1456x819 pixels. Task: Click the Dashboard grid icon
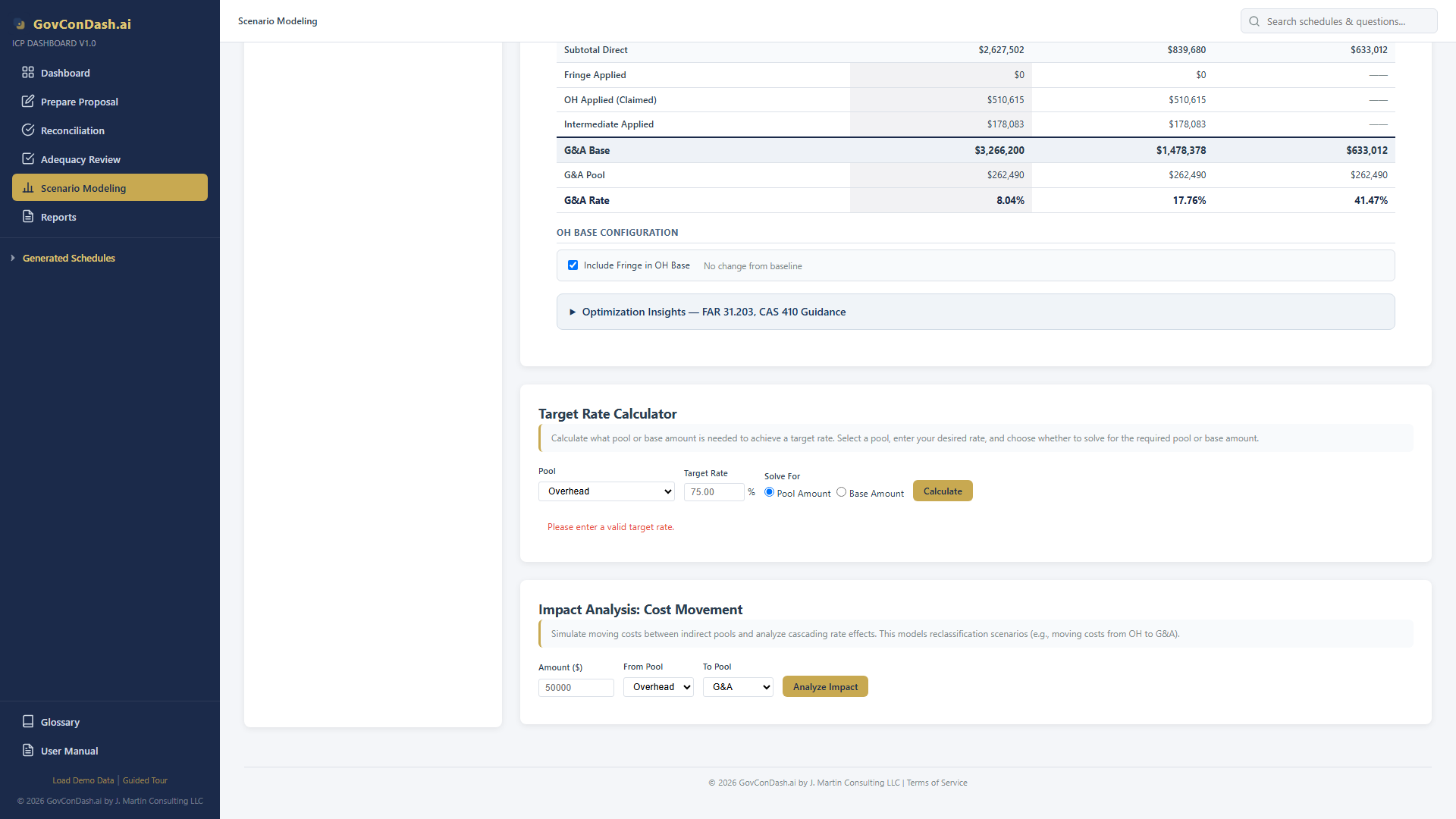pyautogui.click(x=28, y=73)
